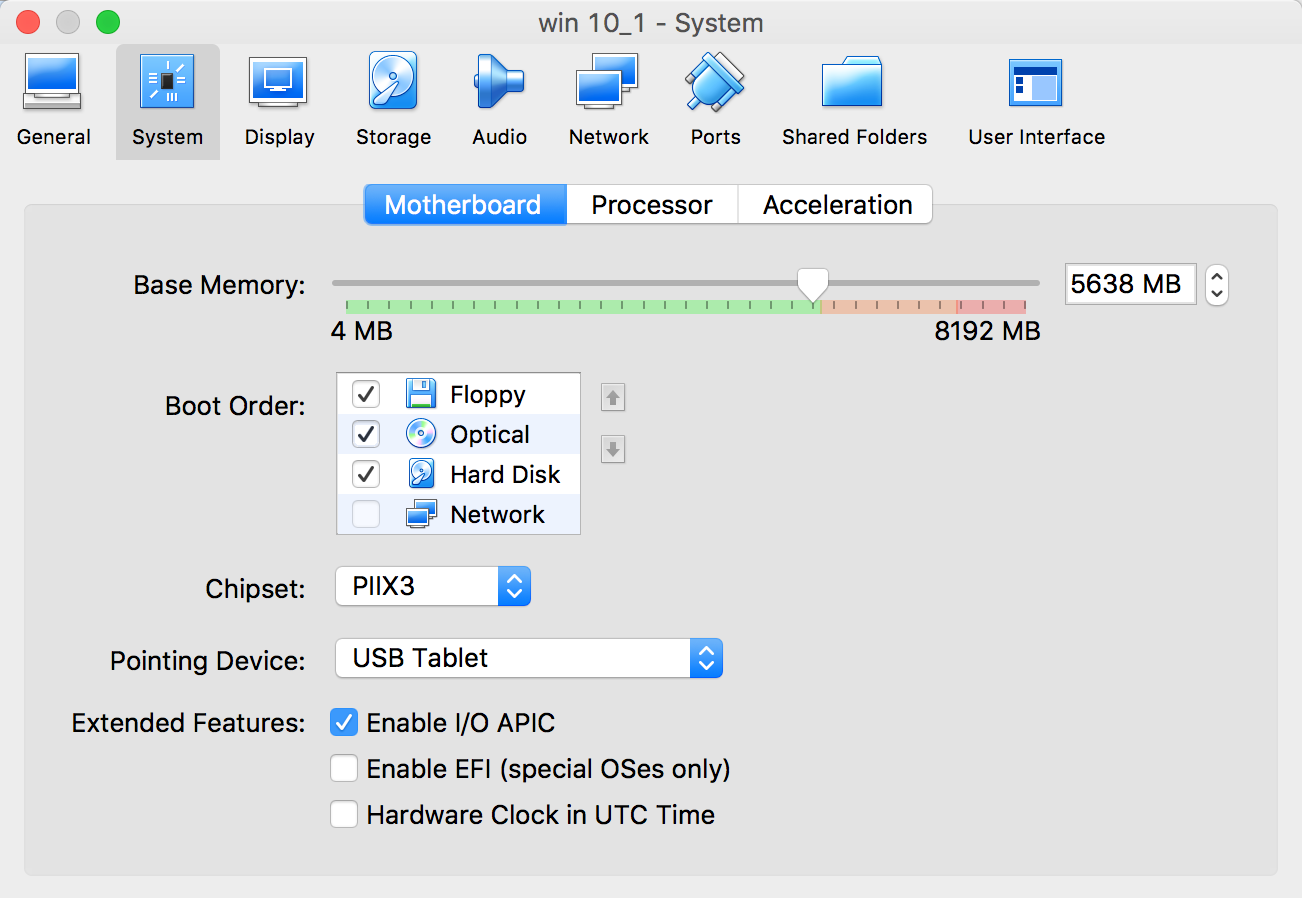
Task: Expand the Chipset PIIX3 dropdown
Action: pos(432,587)
